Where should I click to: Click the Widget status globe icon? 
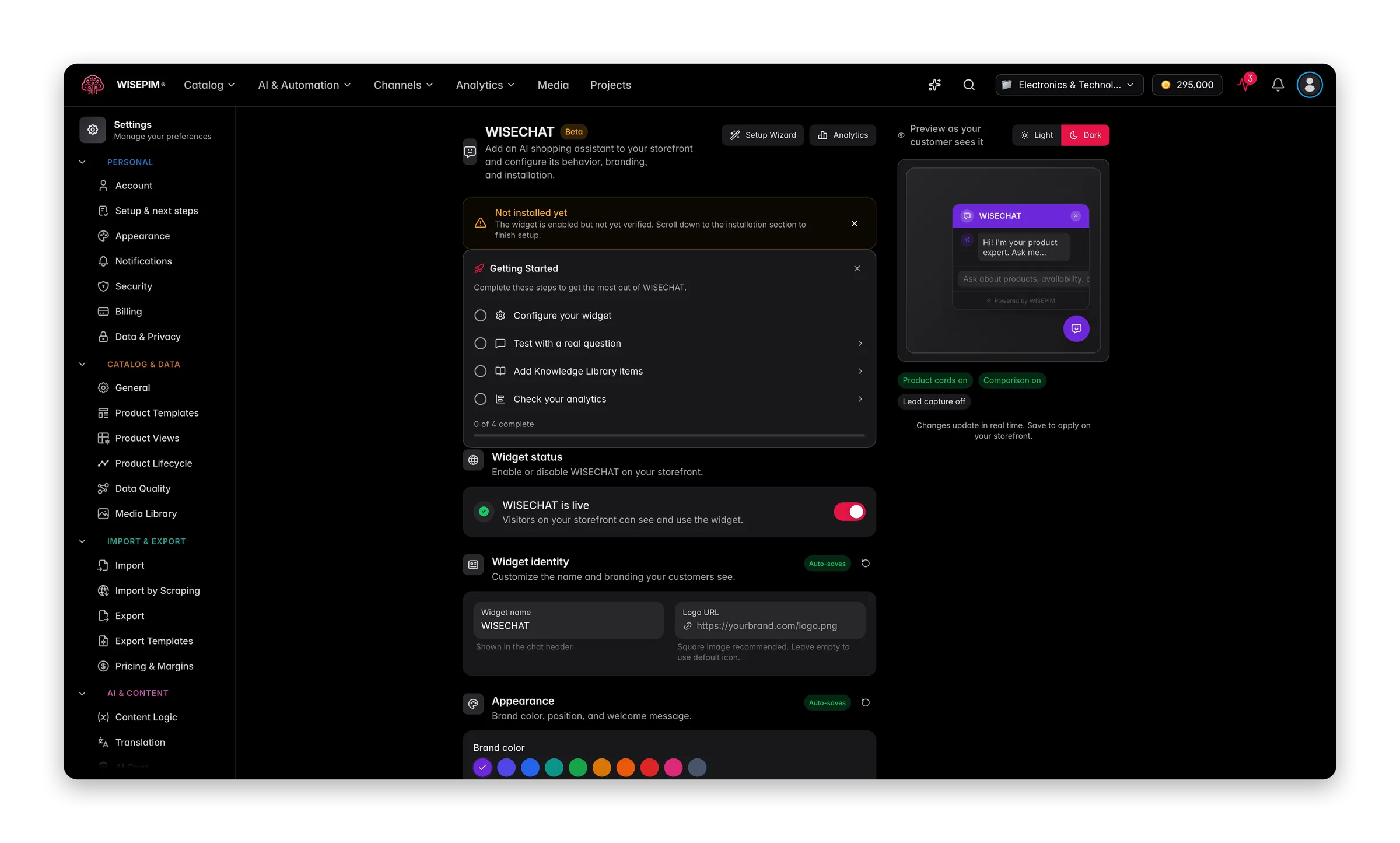pos(473,460)
